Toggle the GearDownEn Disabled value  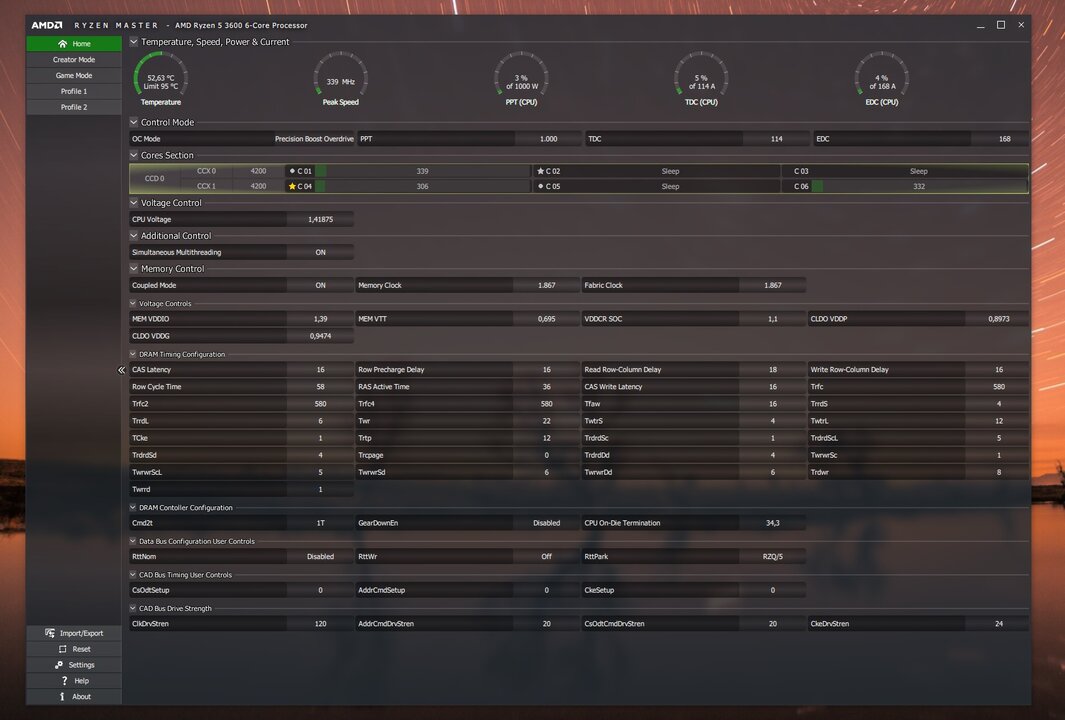(x=546, y=523)
